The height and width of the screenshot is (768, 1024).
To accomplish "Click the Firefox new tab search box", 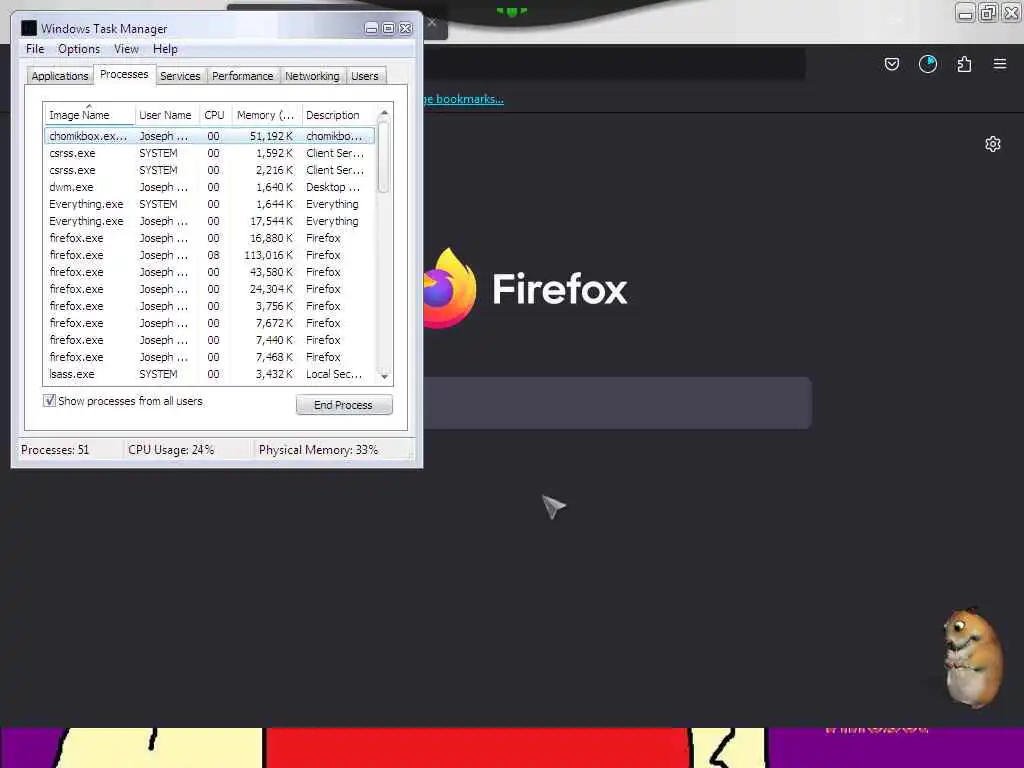I will tap(617, 403).
